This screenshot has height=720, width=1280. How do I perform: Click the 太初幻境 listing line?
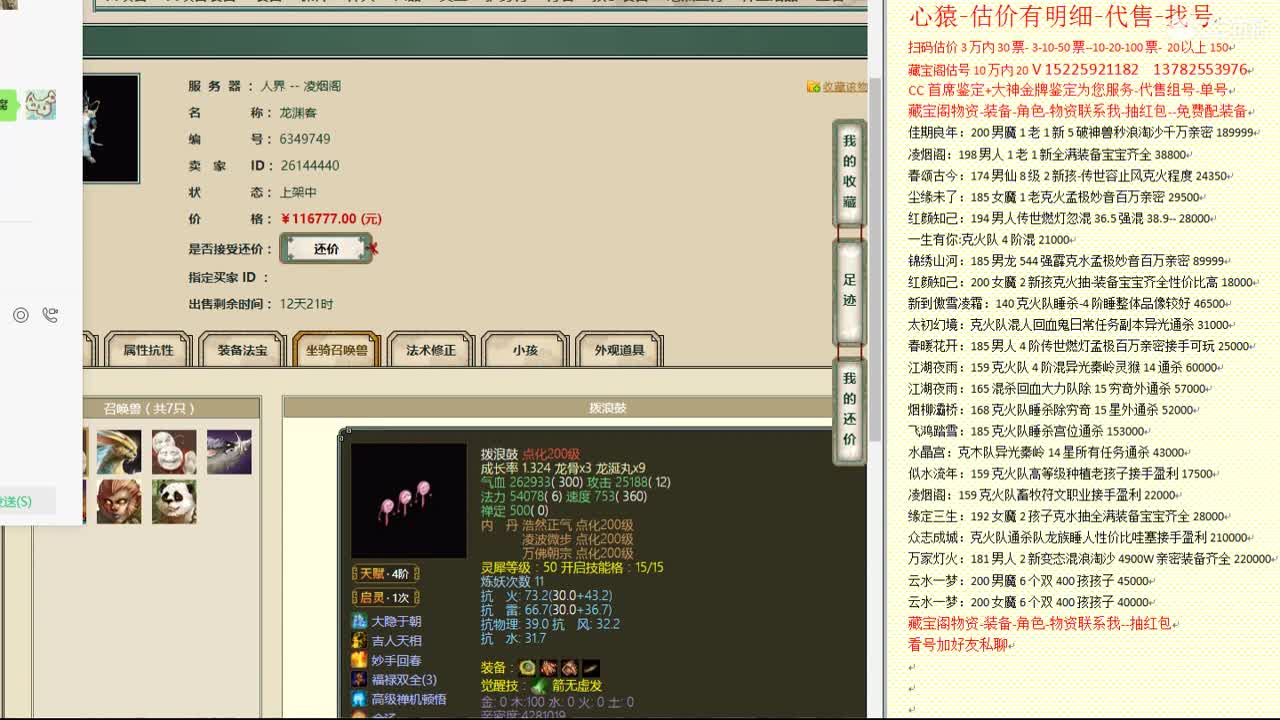click(x=1071, y=325)
